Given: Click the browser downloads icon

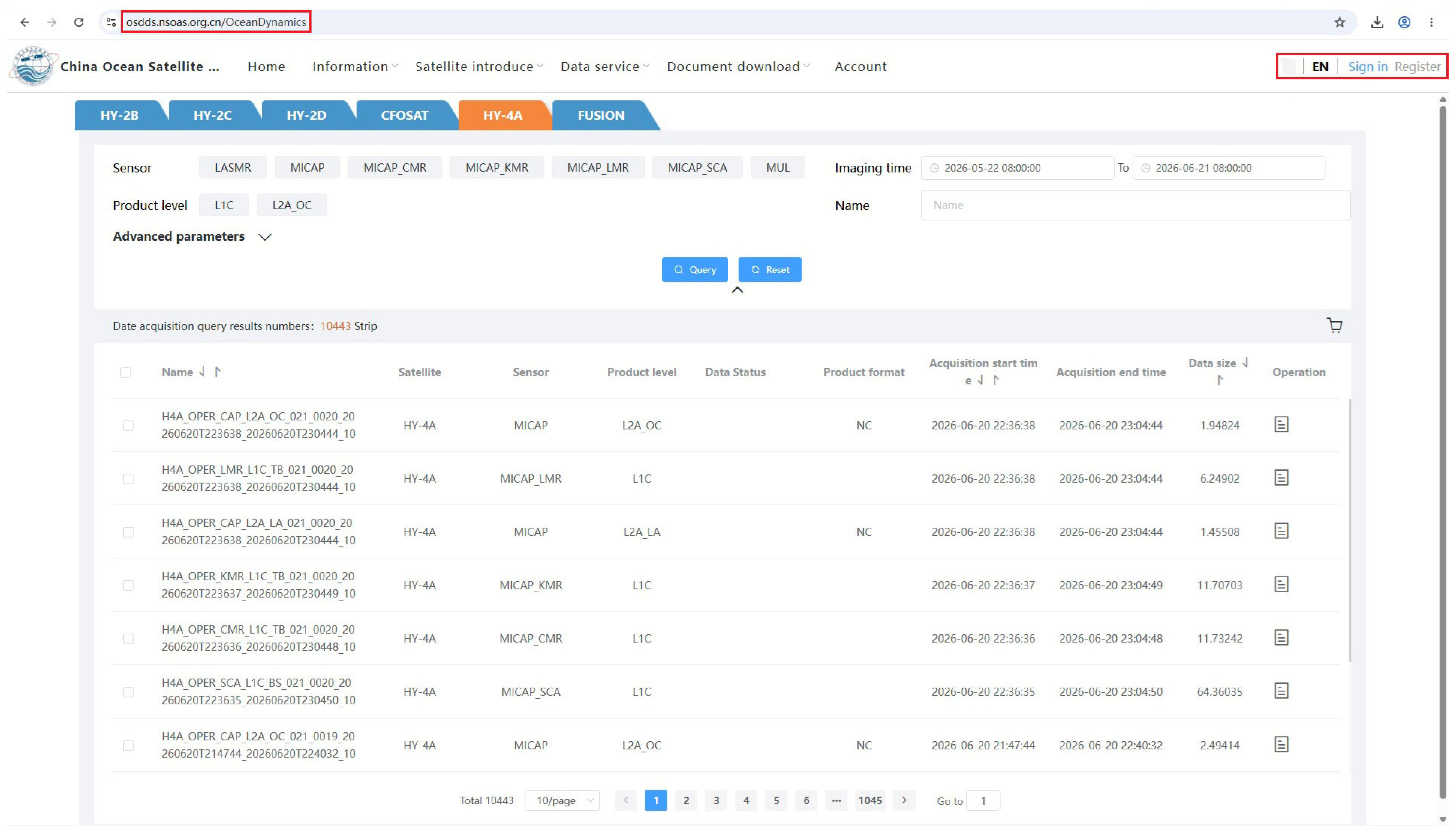Looking at the screenshot, I should pos(1377,22).
